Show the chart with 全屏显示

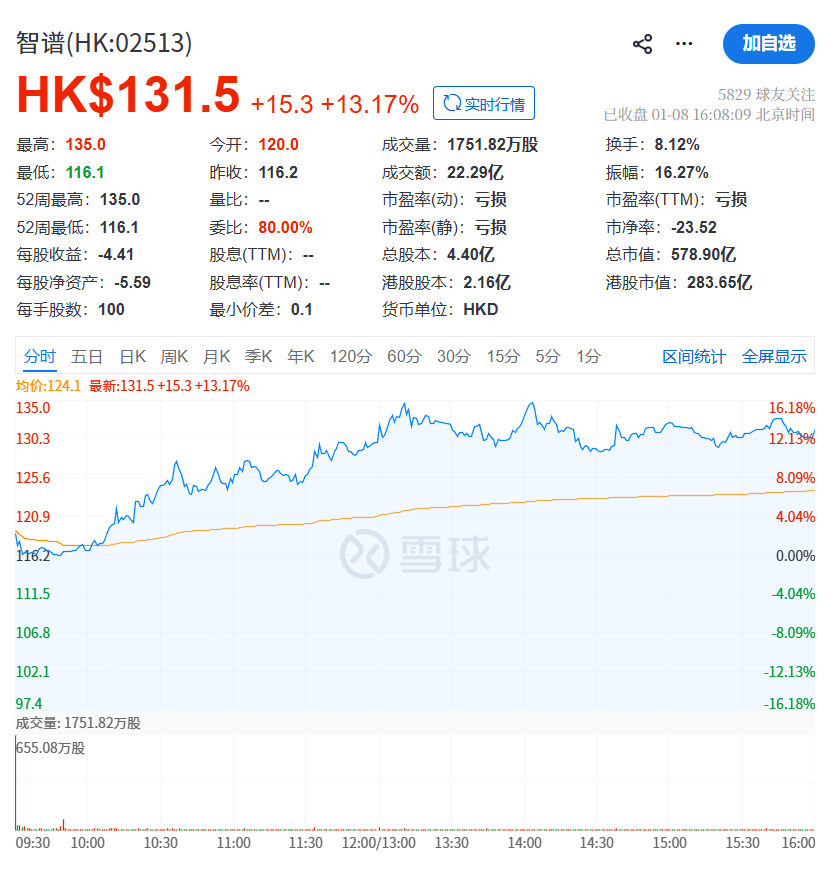[x=774, y=357]
